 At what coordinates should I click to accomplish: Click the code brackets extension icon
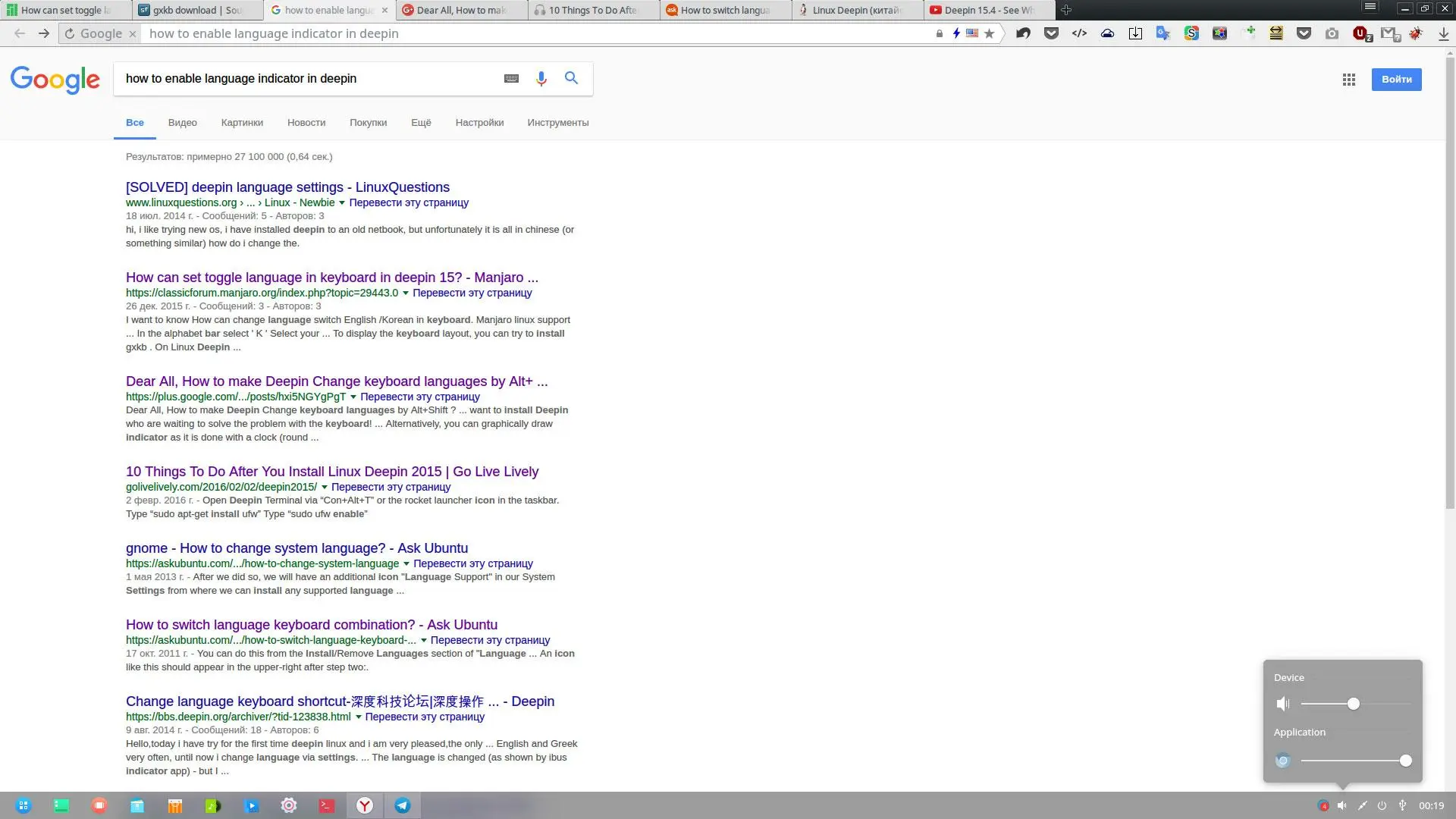1079,33
